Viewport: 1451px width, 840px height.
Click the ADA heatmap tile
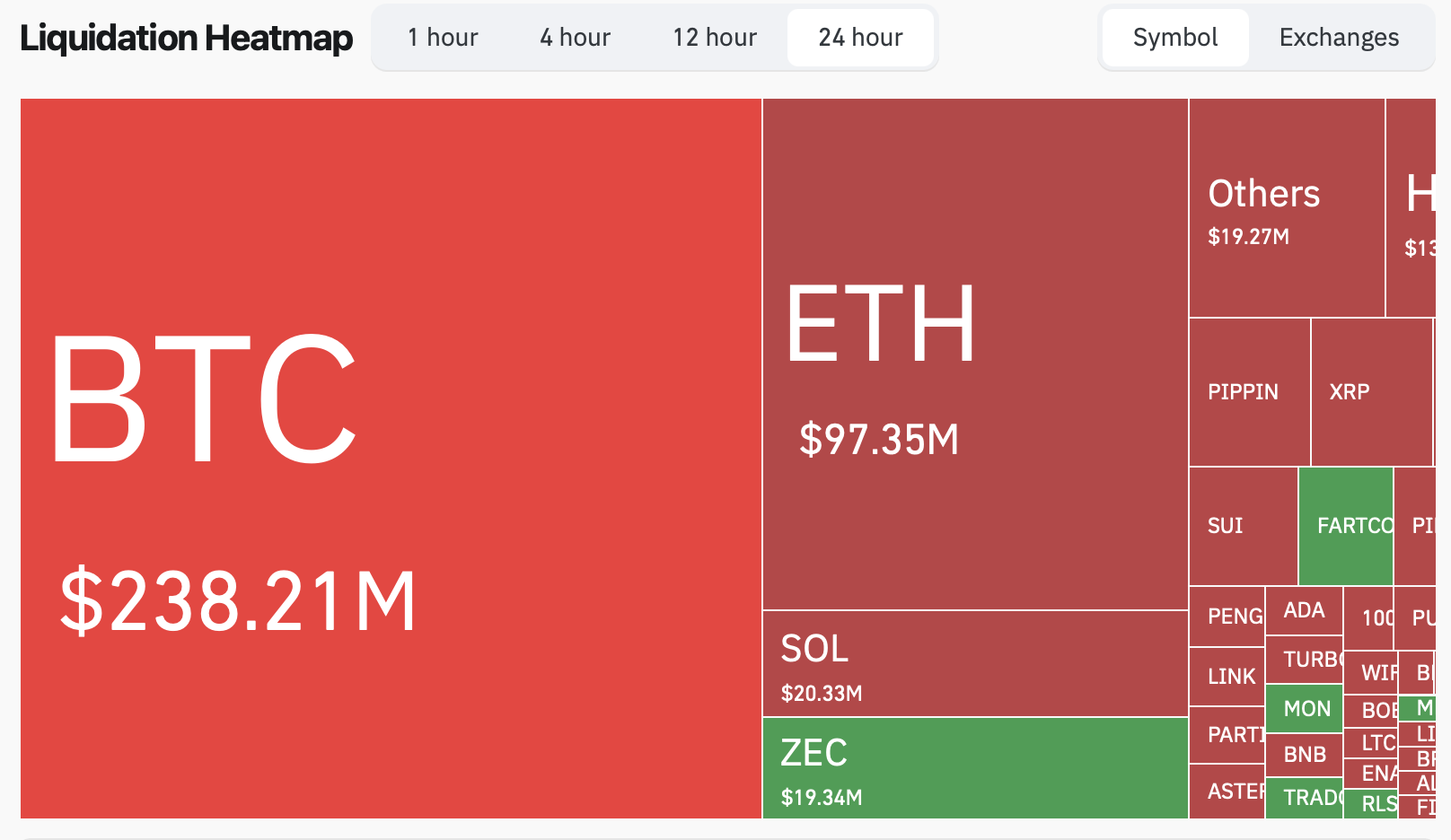pyautogui.click(x=1304, y=611)
